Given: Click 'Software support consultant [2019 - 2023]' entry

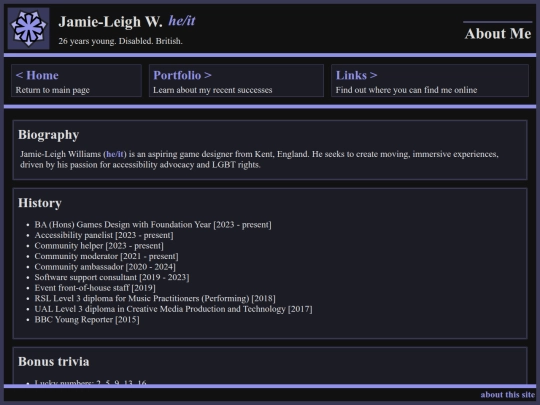Looking at the screenshot, I should tap(112, 278).
